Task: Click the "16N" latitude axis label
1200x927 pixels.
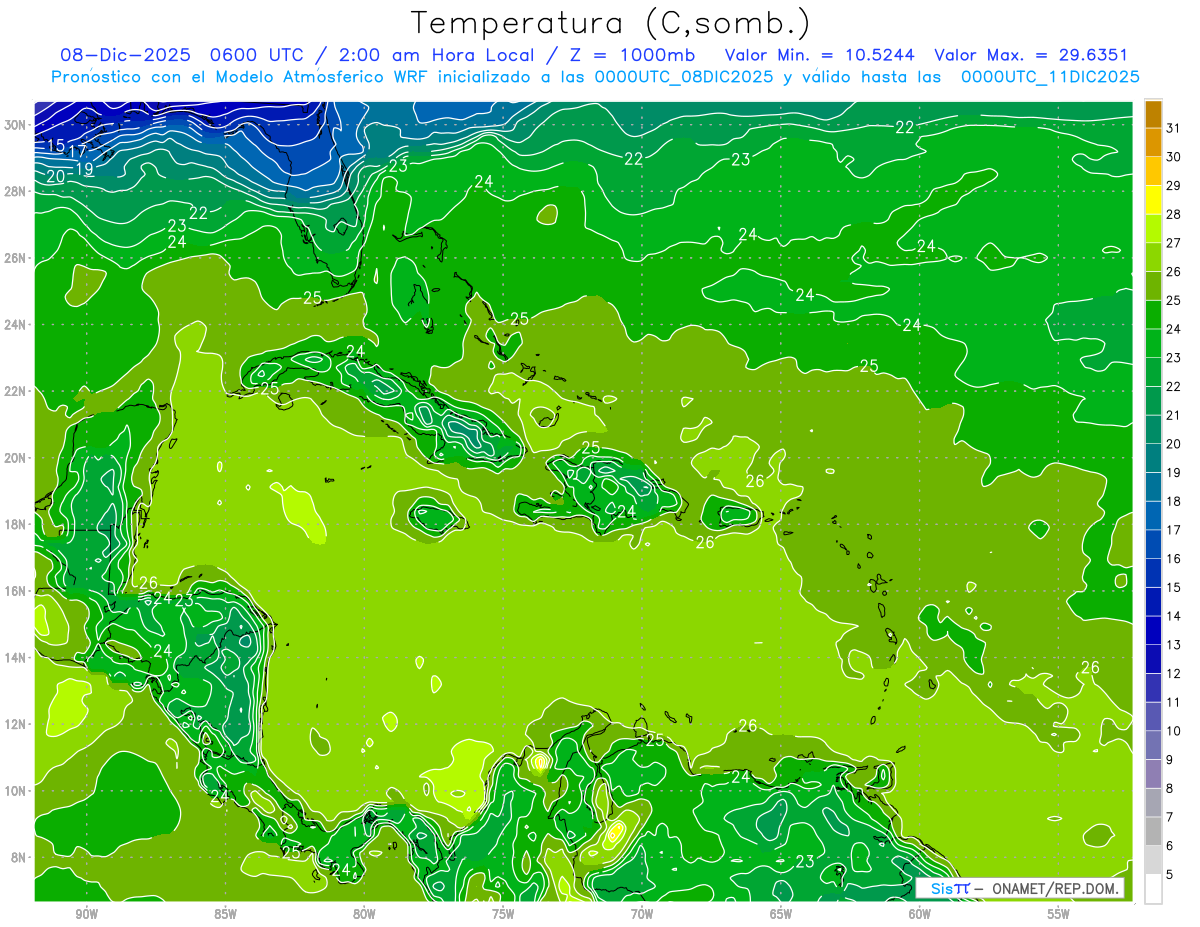Action: [x=17, y=591]
